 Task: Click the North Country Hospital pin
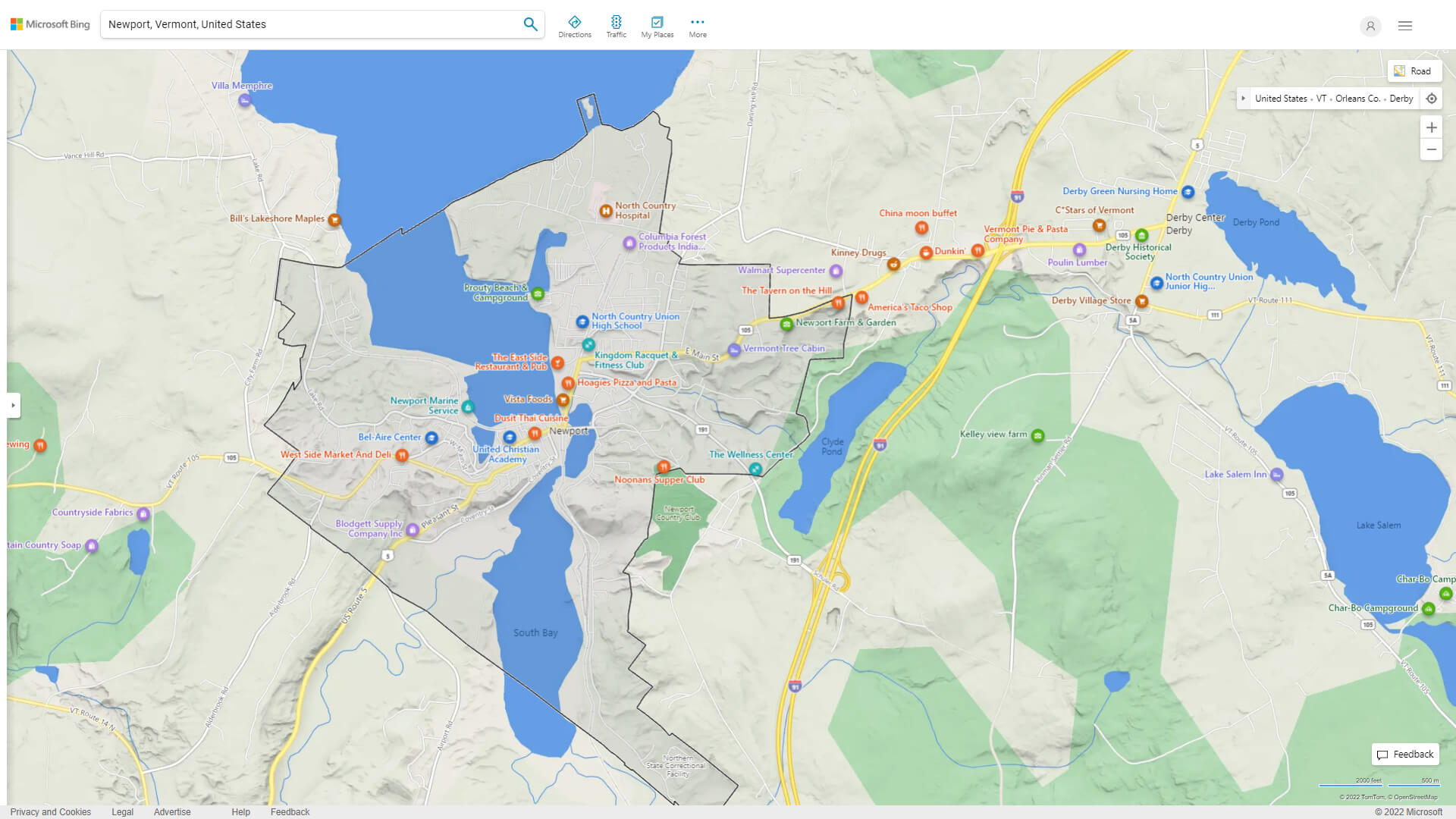click(x=605, y=211)
